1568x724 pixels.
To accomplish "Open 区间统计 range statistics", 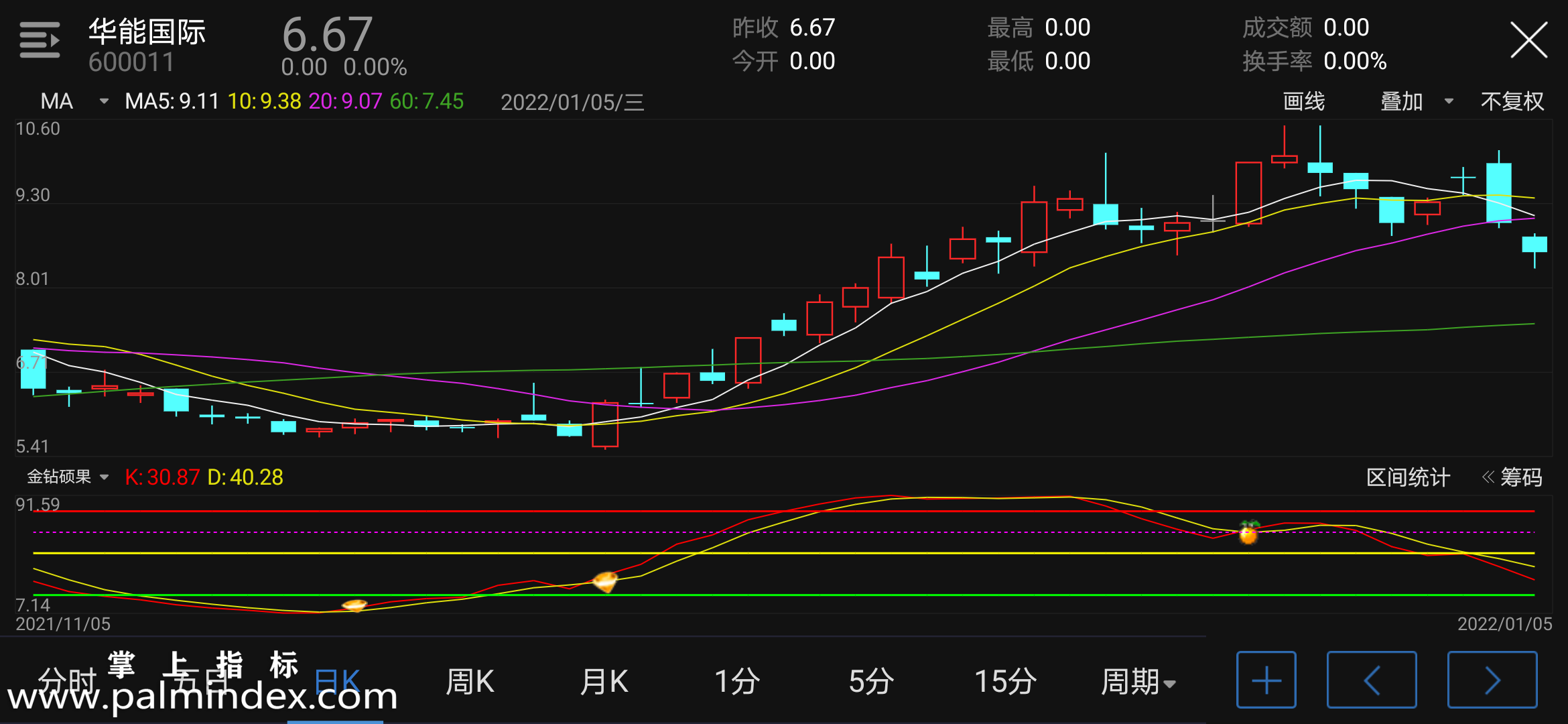I will pyautogui.click(x=1408, y=477).
